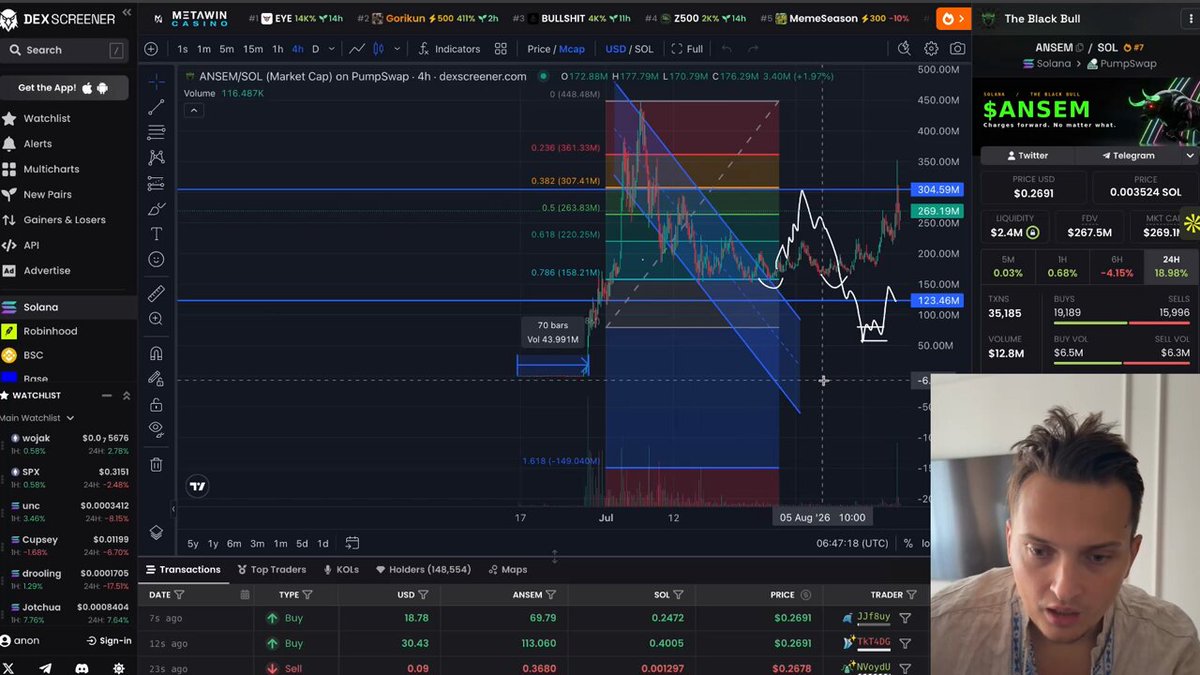The image size is (1200, 675).
Task: Toggle the hide all drawings eye
Action: click(x=156, y=429)
